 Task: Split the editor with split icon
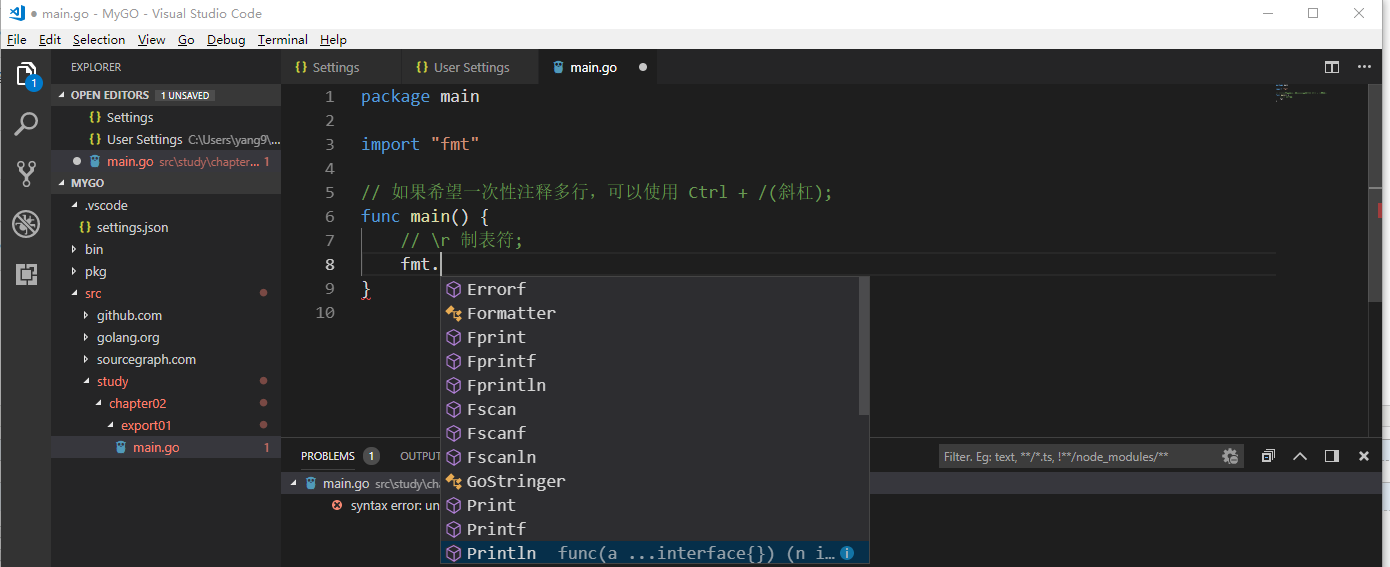(1332, 67)
